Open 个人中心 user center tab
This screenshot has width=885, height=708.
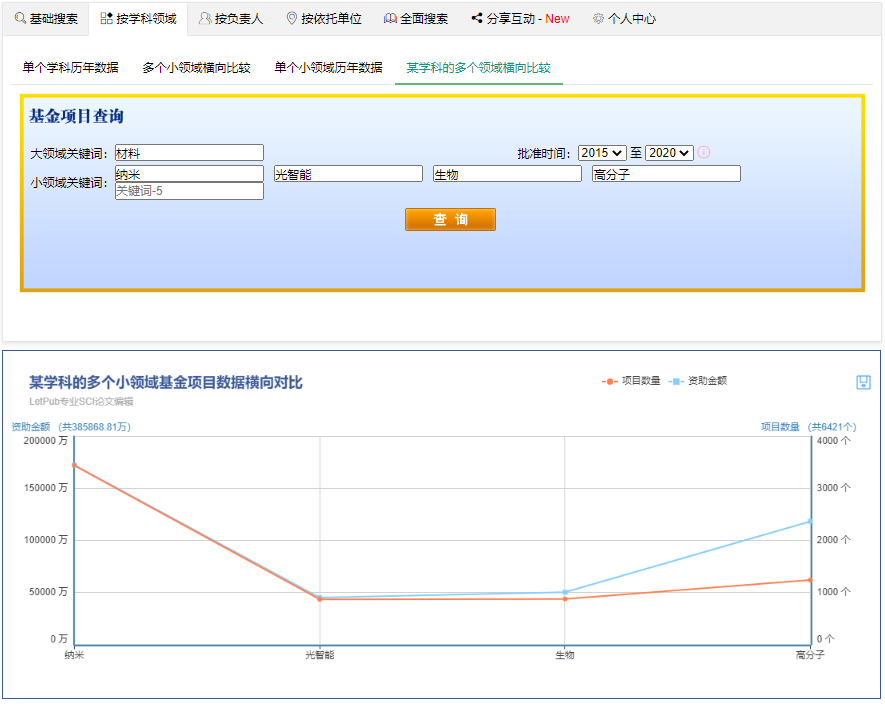[624, 19]
